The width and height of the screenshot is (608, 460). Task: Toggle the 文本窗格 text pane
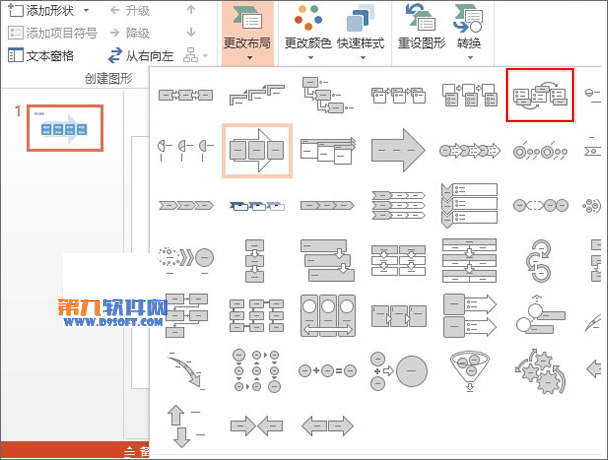coord(42,57)
